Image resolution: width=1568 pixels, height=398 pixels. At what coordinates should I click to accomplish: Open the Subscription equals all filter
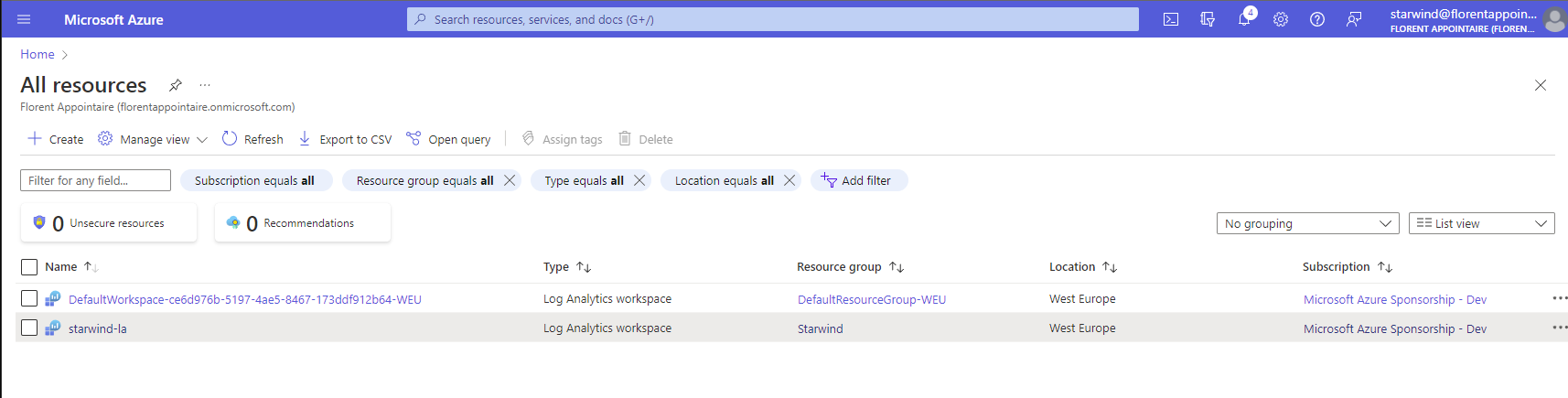(x=254, y=180)
